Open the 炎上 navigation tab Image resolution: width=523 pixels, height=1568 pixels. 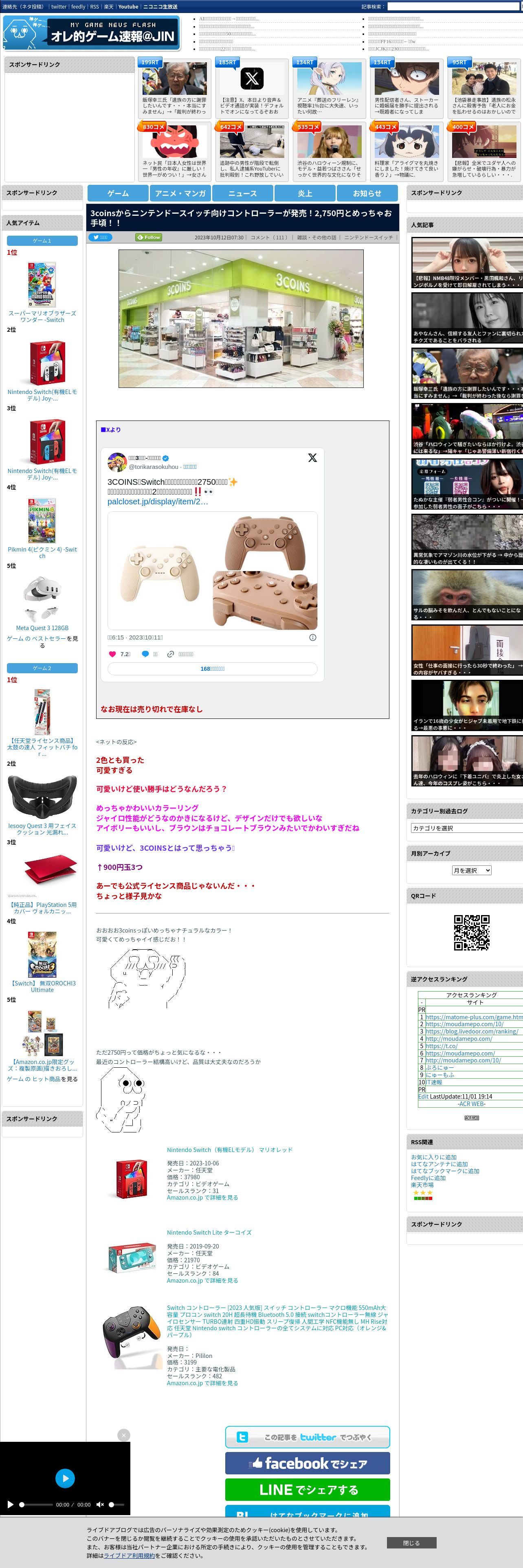[305, 193]
